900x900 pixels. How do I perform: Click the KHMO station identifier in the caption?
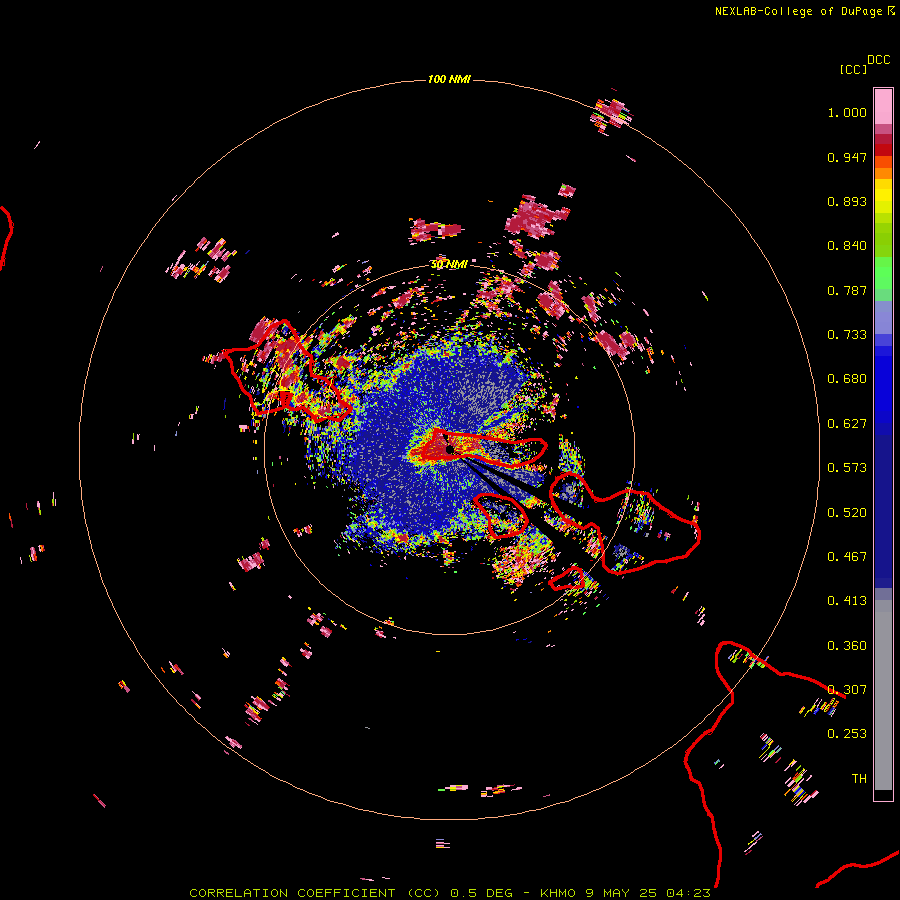coord(558,893)
